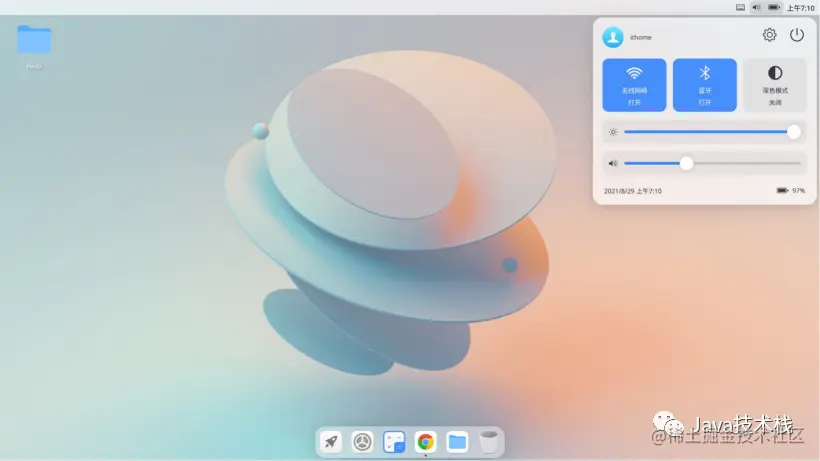The image size is (820, 461).
Task: Click the battery icon in top bar
Action: pos(774,7)
